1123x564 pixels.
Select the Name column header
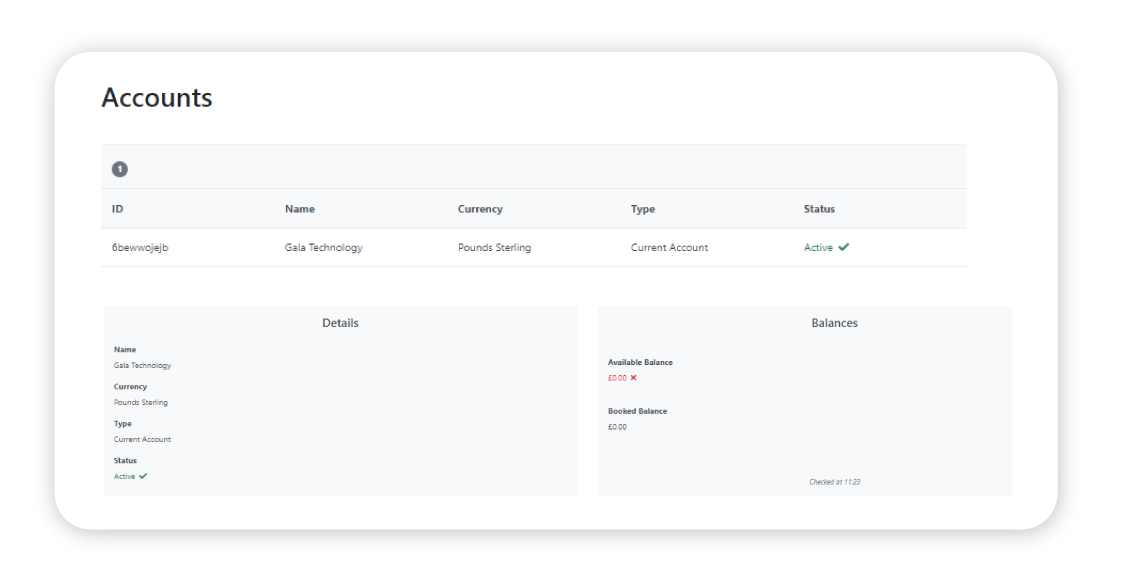300,209
